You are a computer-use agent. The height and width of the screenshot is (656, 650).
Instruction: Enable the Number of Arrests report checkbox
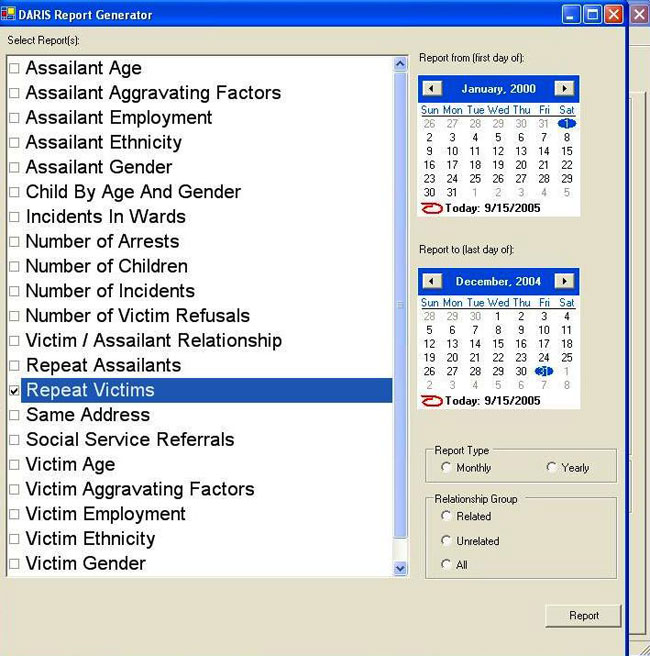14,242
